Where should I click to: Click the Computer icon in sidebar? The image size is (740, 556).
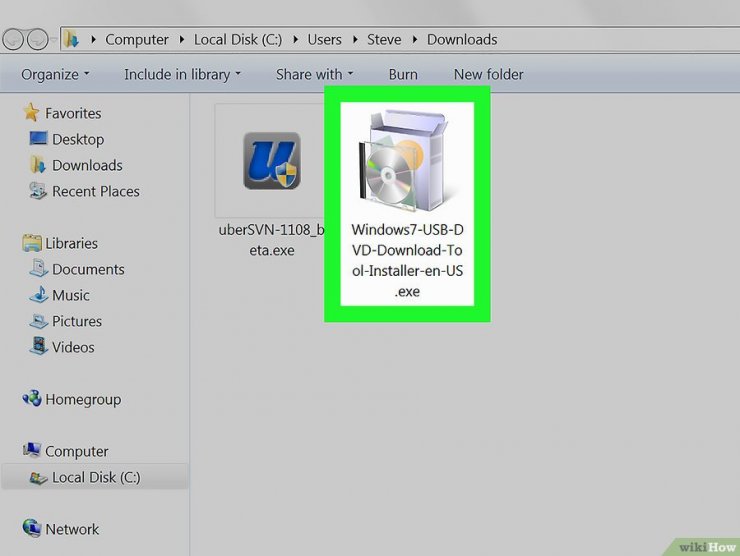click(x=32, y=450)
